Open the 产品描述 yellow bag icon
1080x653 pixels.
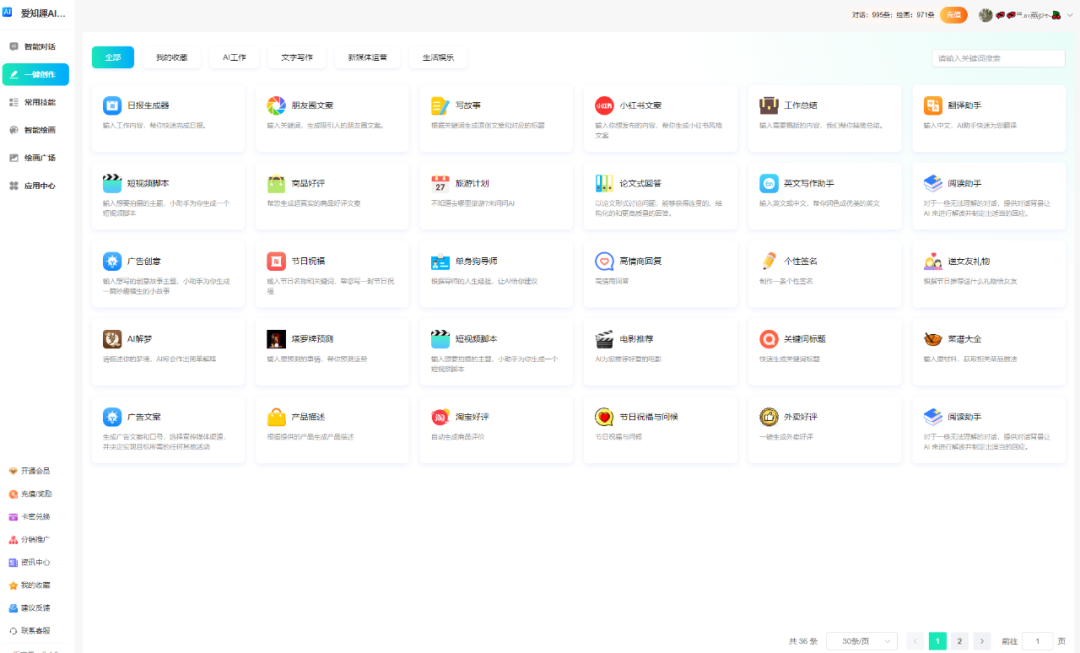(x=276, y=417)
